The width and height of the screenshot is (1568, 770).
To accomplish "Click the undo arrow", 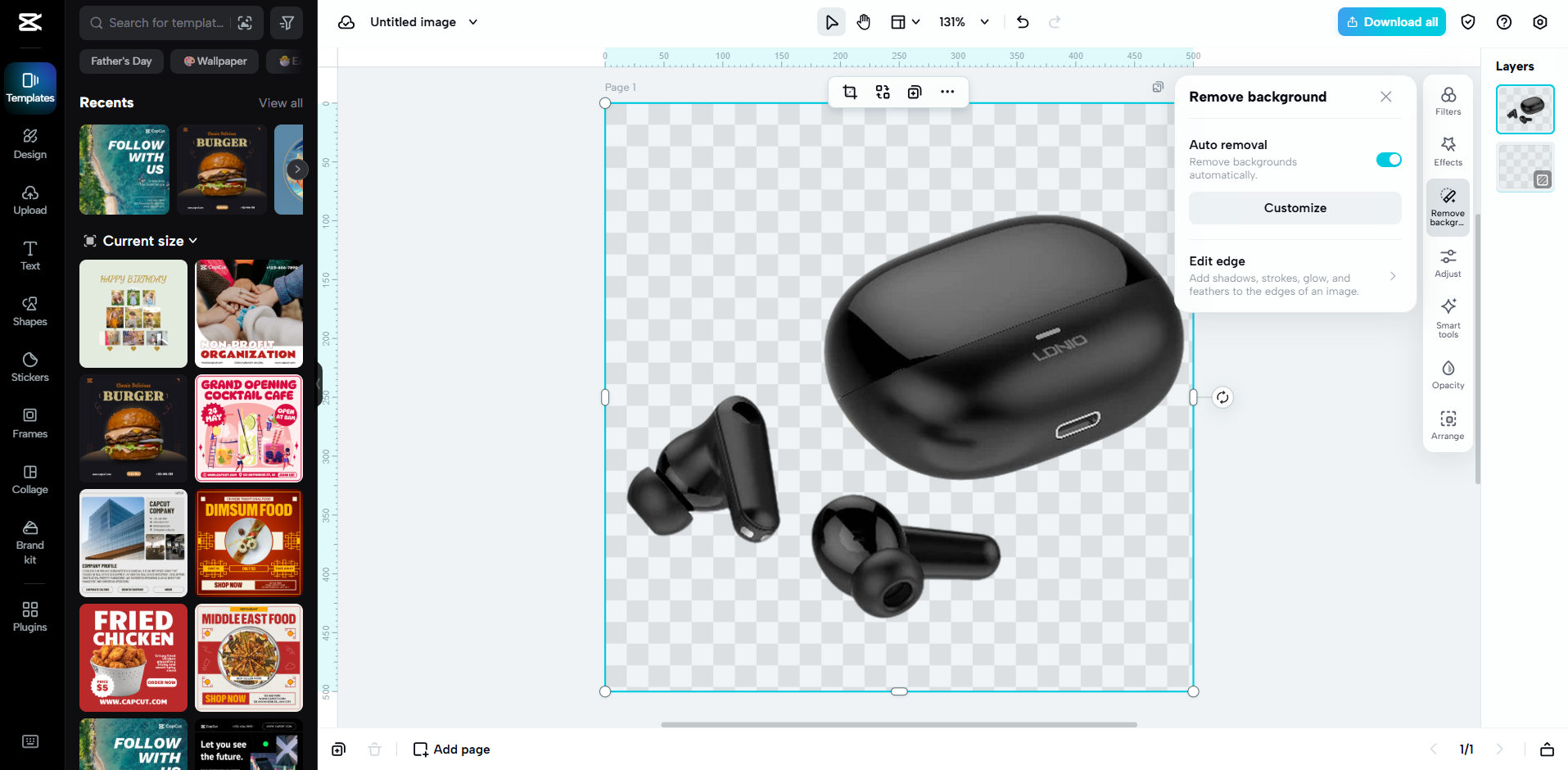I will pyautogui.click(x=1023, y=22).
